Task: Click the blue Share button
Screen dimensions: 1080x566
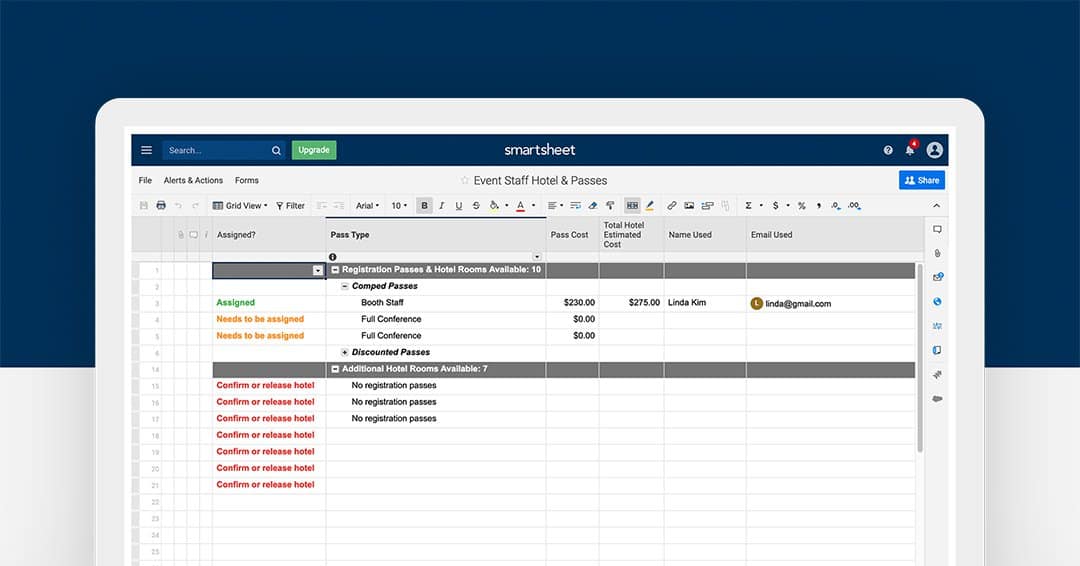Action: (x=921, y=180)
